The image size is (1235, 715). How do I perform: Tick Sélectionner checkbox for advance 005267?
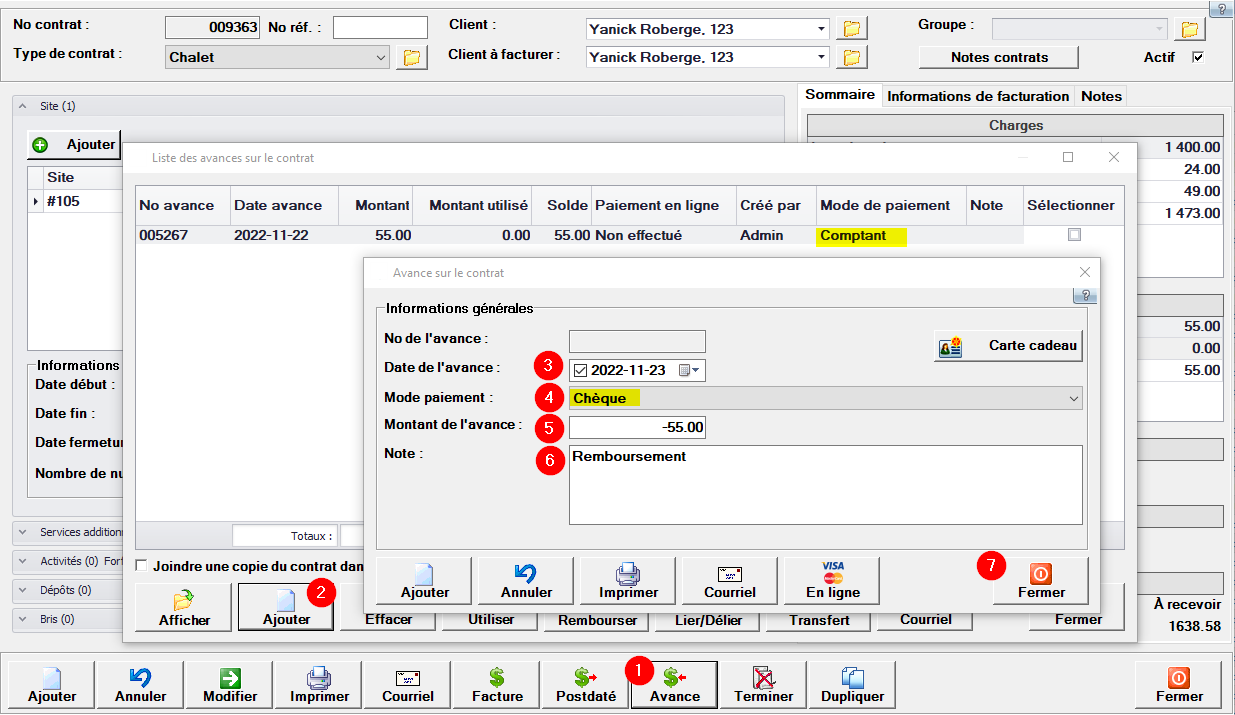tap(1074, 235)
